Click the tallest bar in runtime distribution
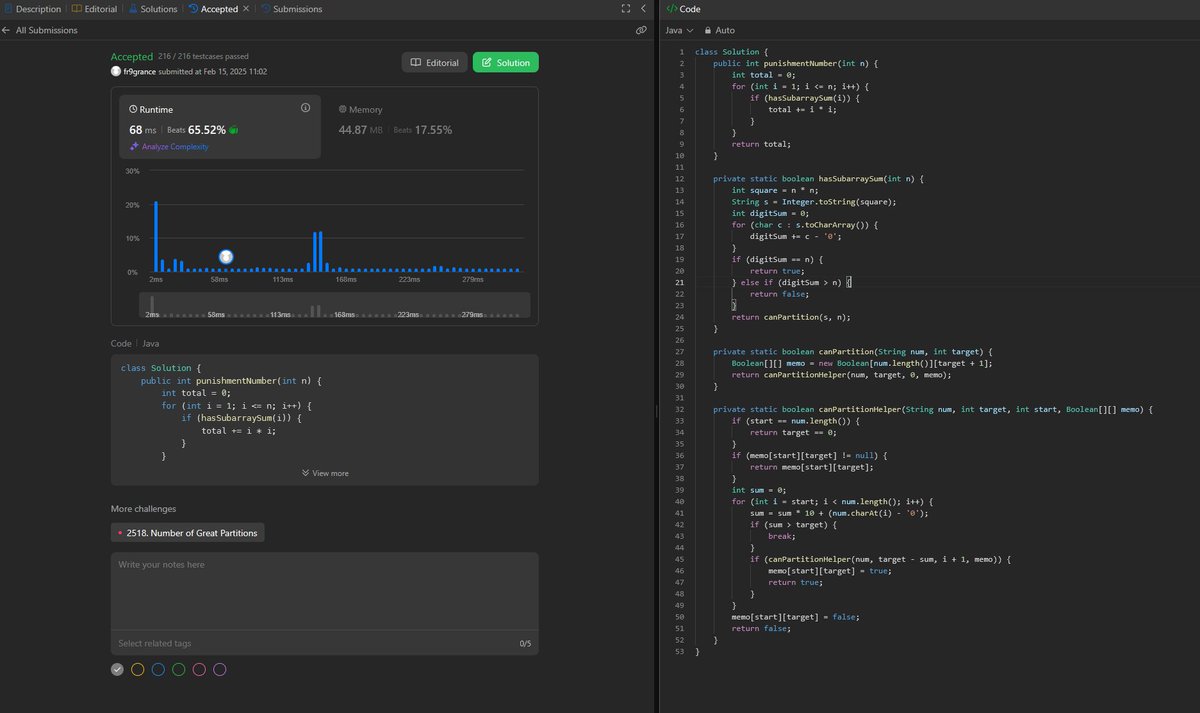1200x713 pixels. (x=156, y=236)
